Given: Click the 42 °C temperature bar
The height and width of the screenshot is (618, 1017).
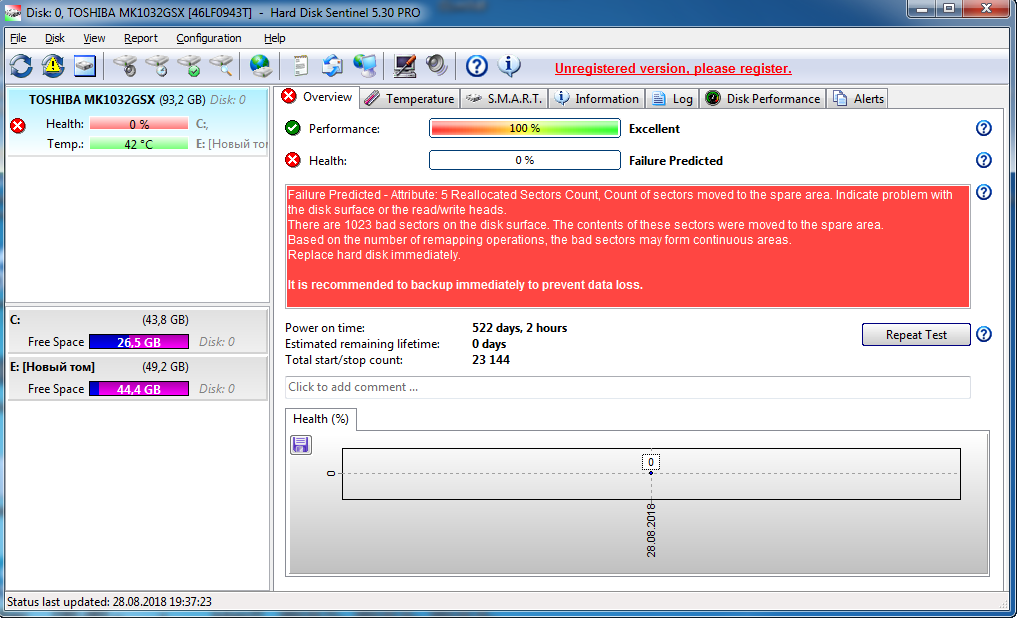Looking at the screenshot, I should [139, 144].
